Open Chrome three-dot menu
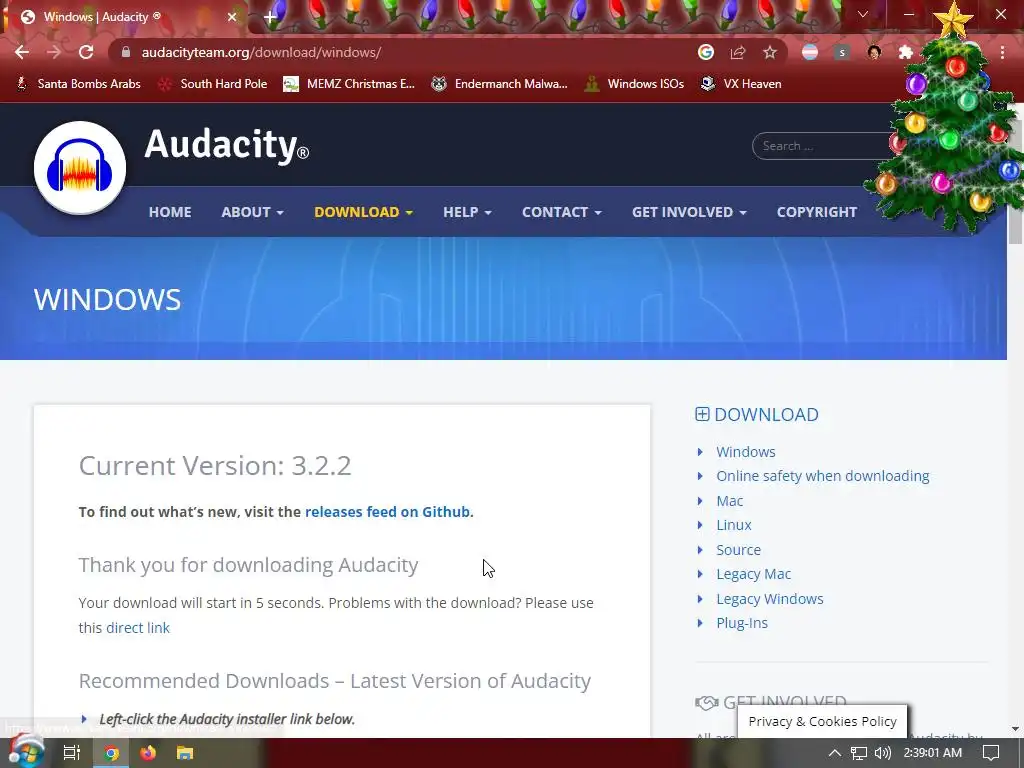Screen dimensions: 1024x768 click(1002, 52)
